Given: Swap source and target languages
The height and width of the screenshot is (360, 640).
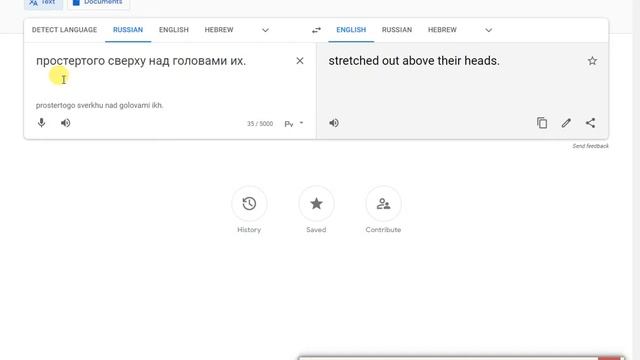Looking at the screenshot, I should pos(316,30).
